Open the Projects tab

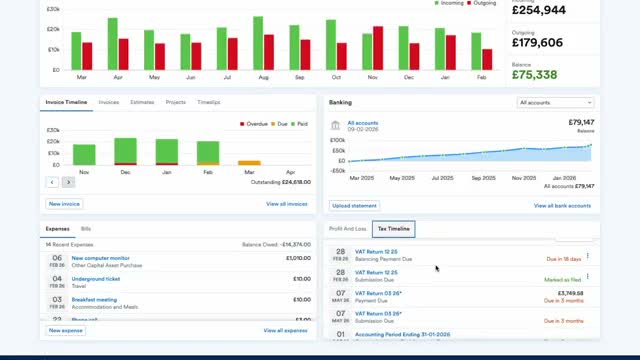pos(176,102)
